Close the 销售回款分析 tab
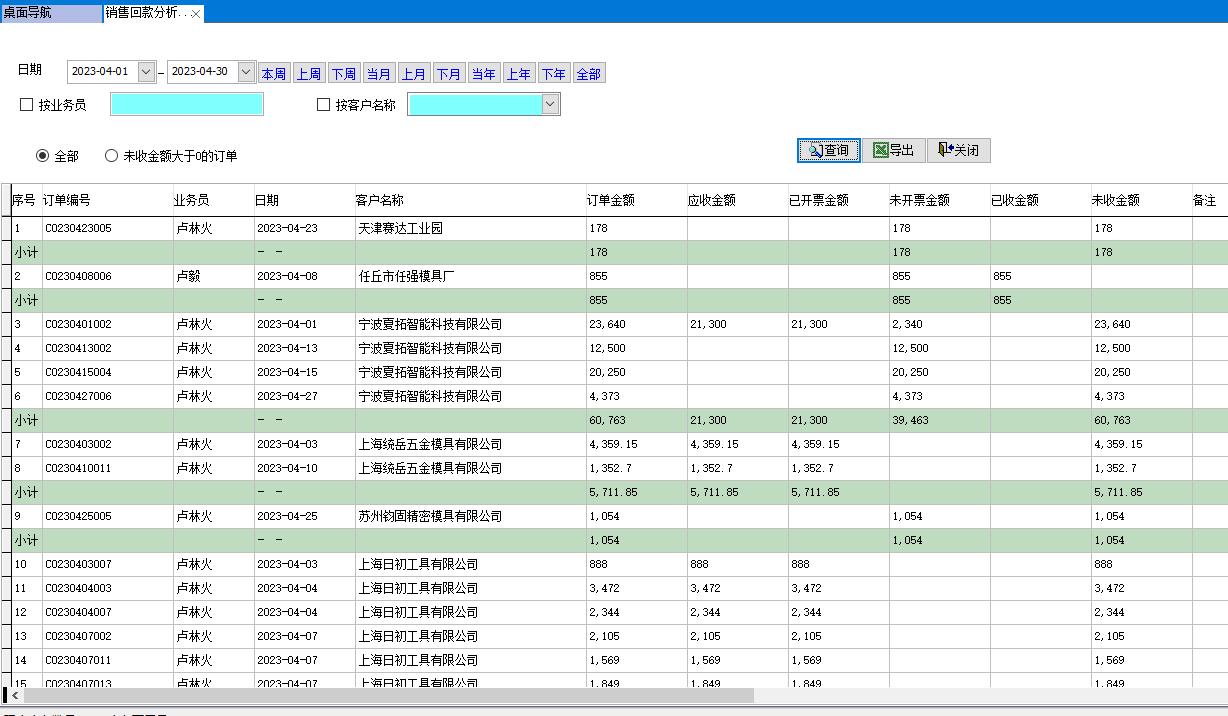The height and width of the screenshot is (716, 1228). coord(196,13)
